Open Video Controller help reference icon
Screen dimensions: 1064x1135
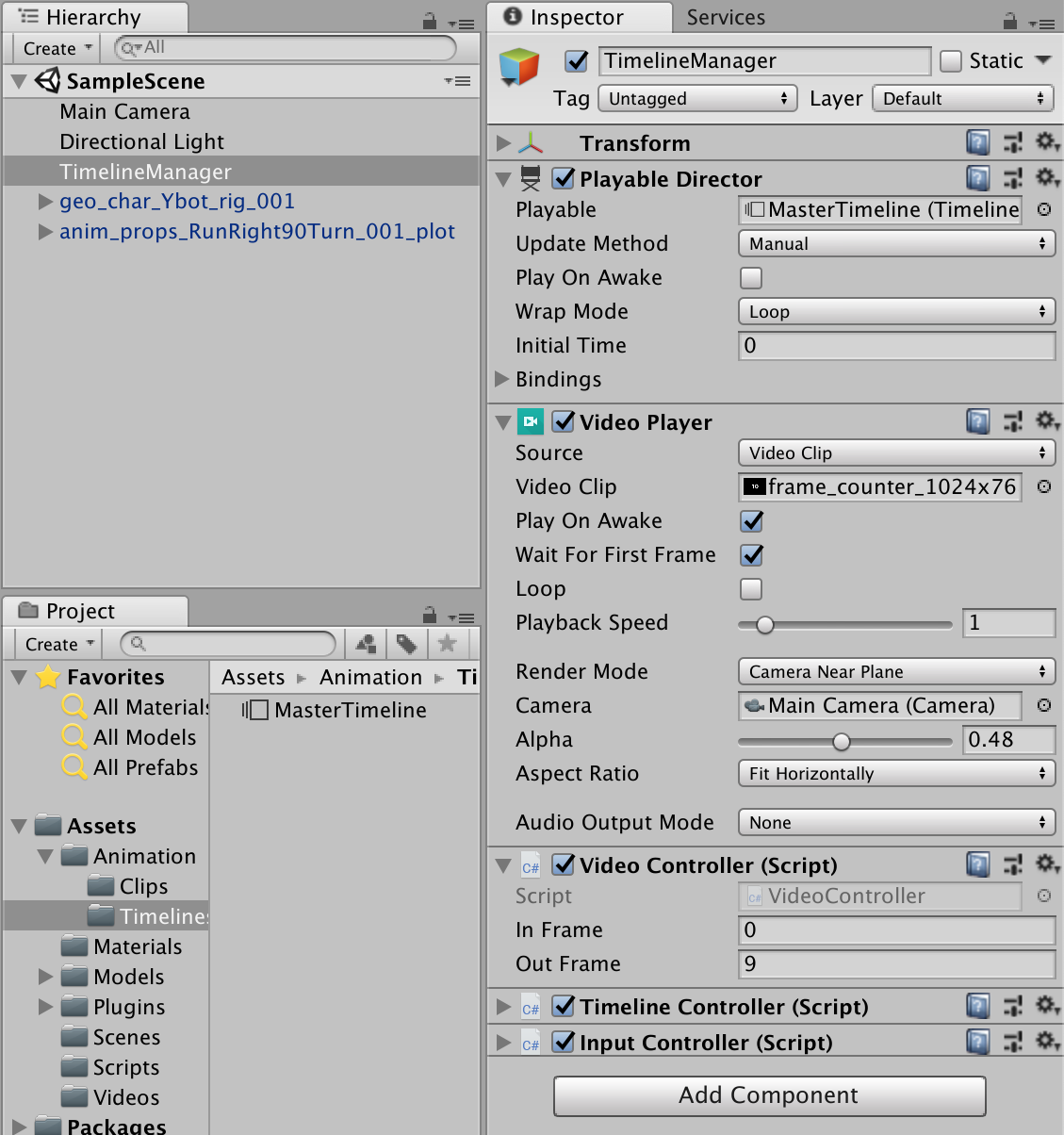click(978, 864)
